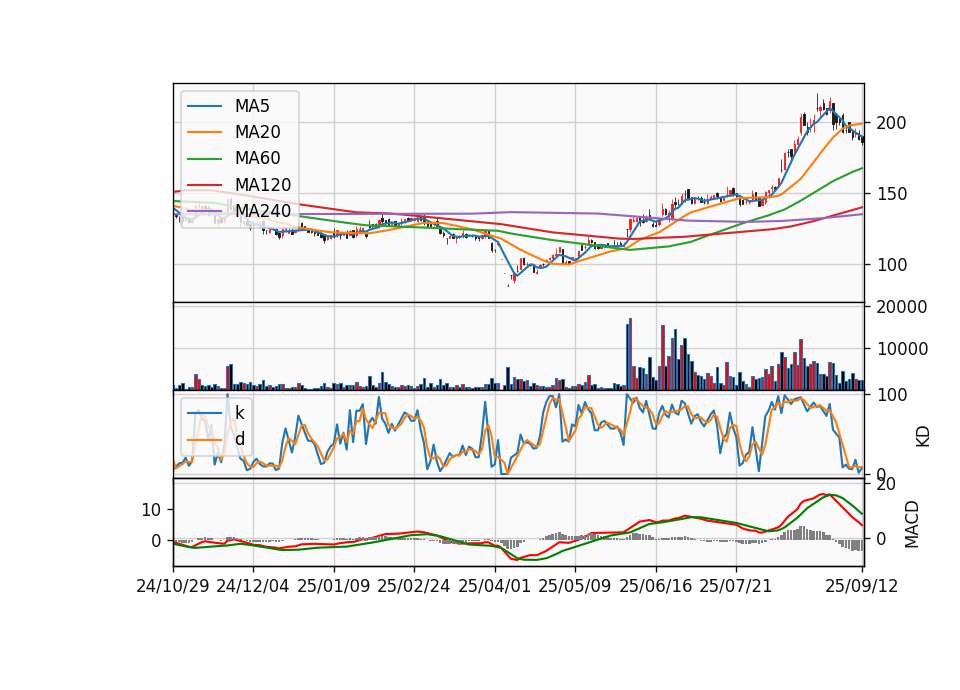The image size is (960, 690).
Task: Click the MA240 legend label
Action: tap(263, 211)
